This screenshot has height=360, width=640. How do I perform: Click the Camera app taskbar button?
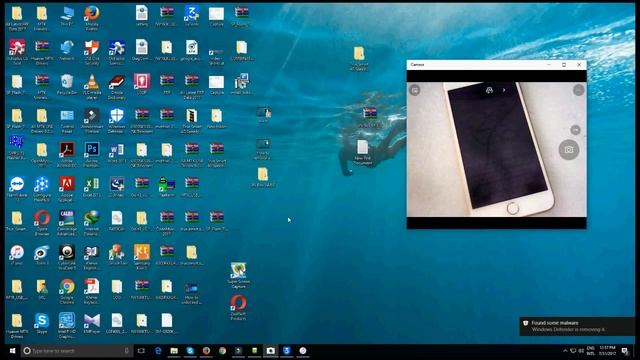(x=270, y=351)
